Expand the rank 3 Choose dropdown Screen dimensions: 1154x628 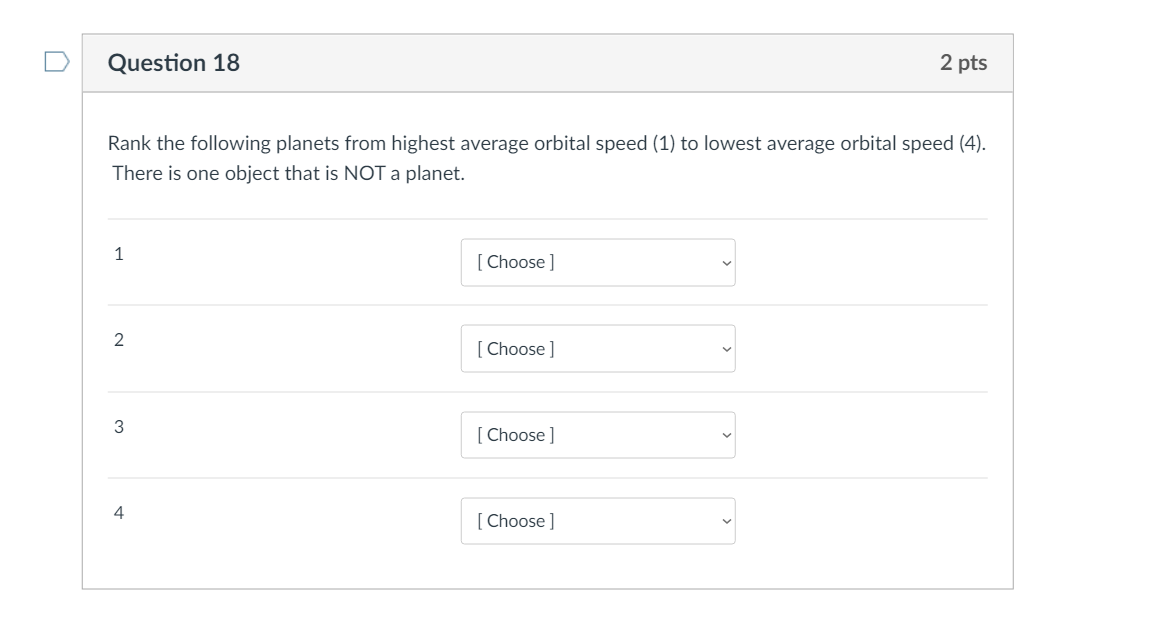click(x=597, y=435)
